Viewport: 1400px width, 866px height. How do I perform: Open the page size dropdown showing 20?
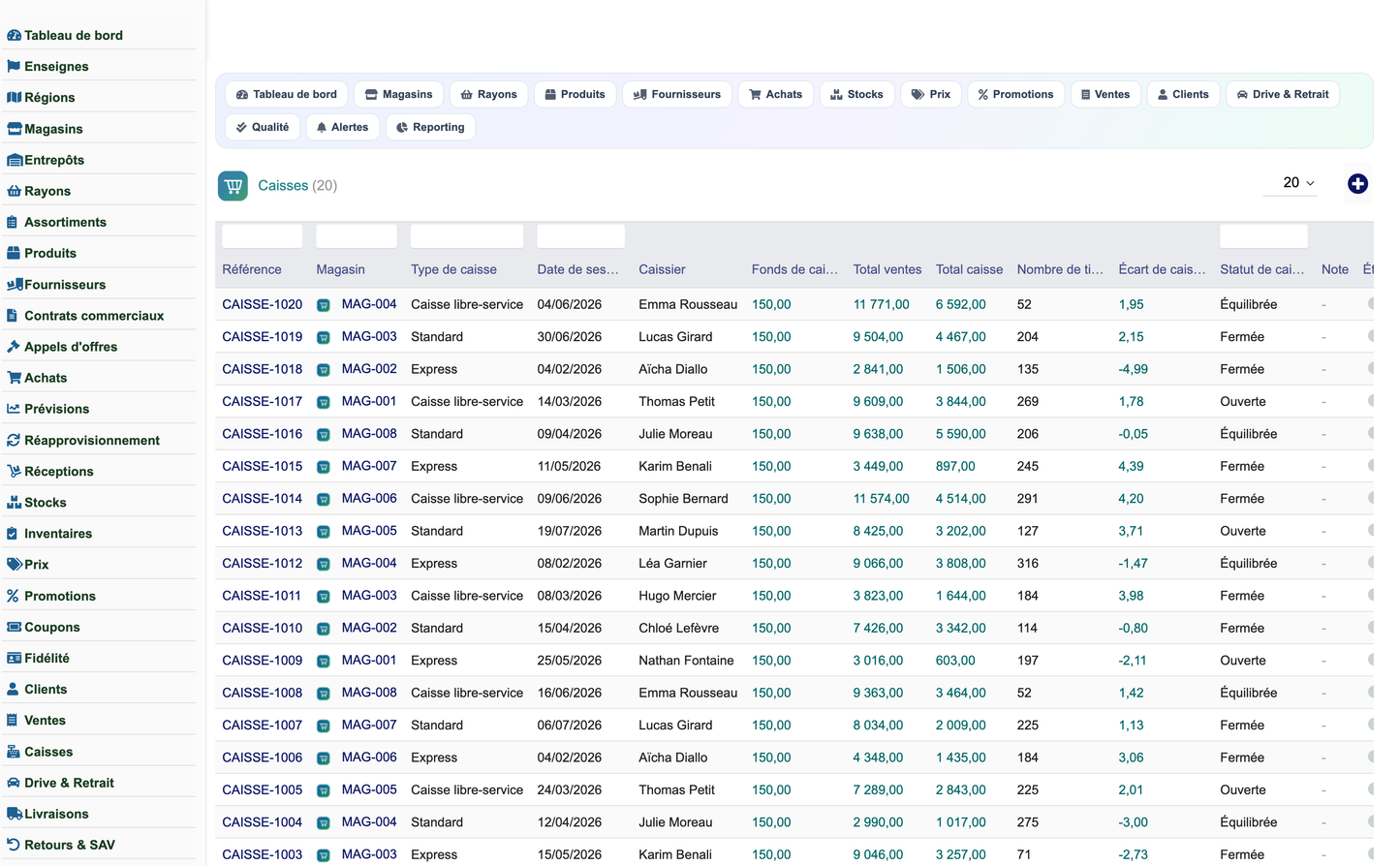(x=1291, y=182)
